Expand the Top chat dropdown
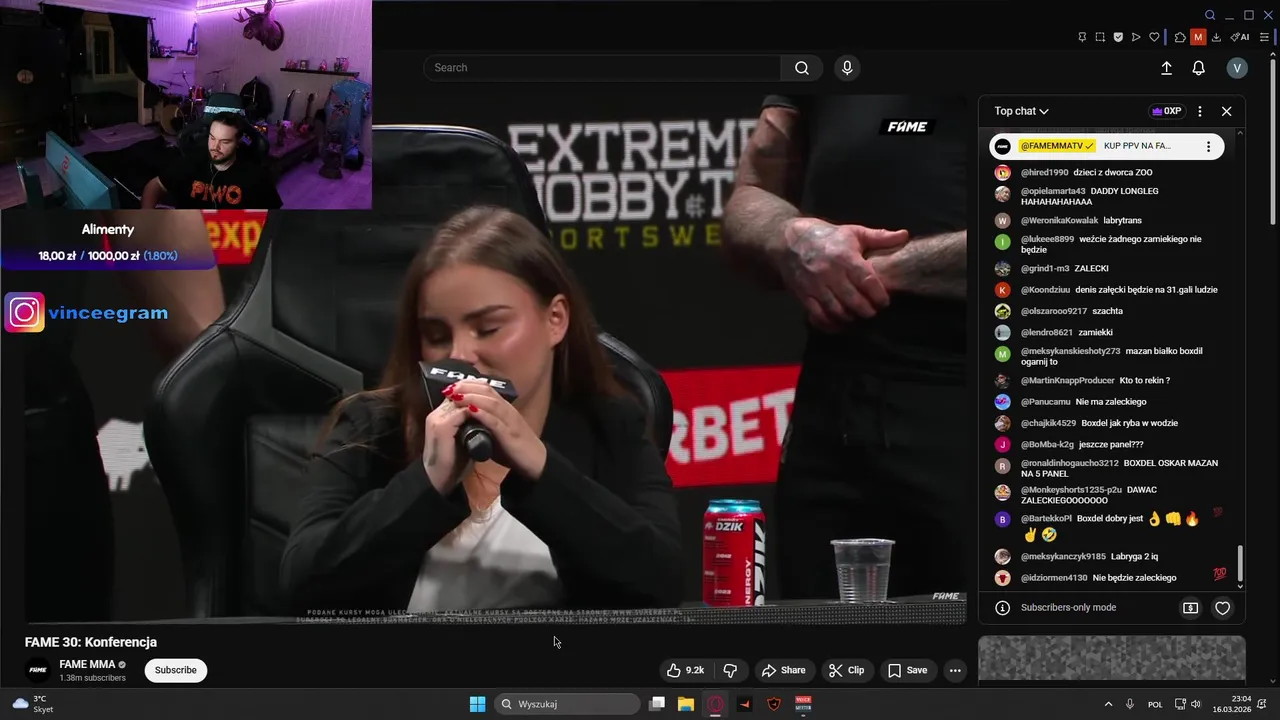The image size is (1280, 720). (1021, 111)
